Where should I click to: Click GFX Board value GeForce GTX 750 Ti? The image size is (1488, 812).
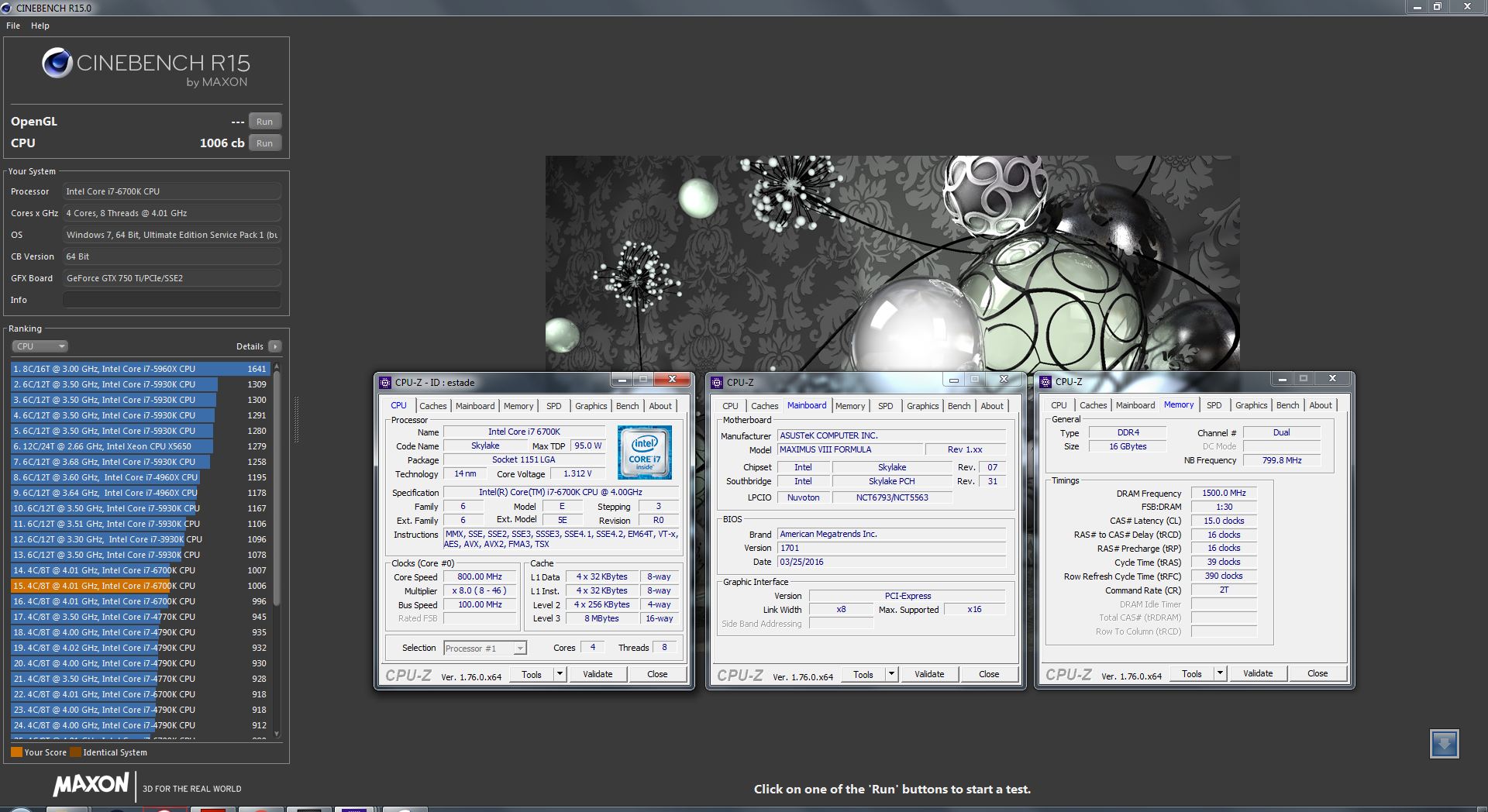point(172,278)
